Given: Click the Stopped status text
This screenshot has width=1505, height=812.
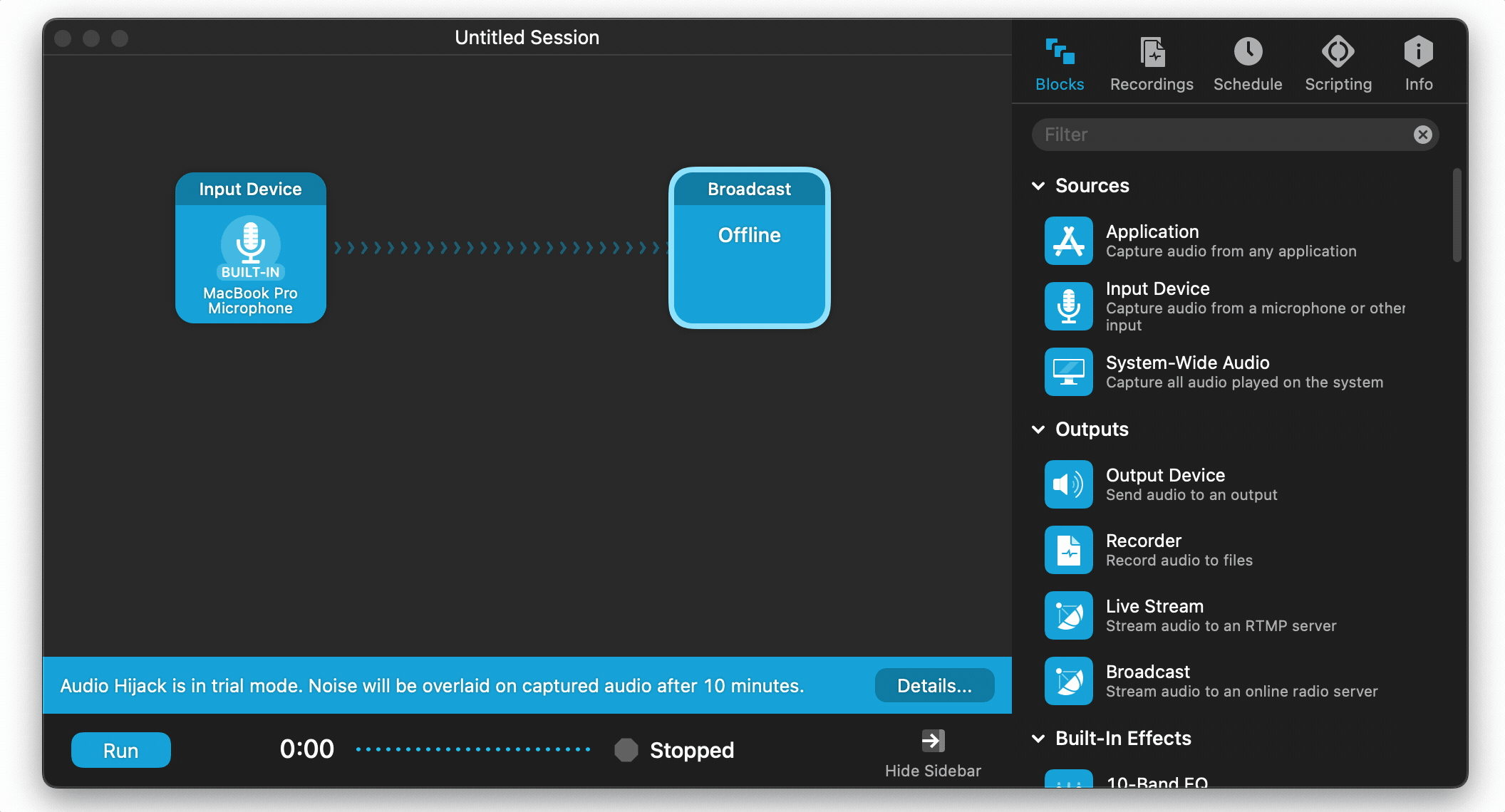Looking at the screenshot, I should coord(692,750).
